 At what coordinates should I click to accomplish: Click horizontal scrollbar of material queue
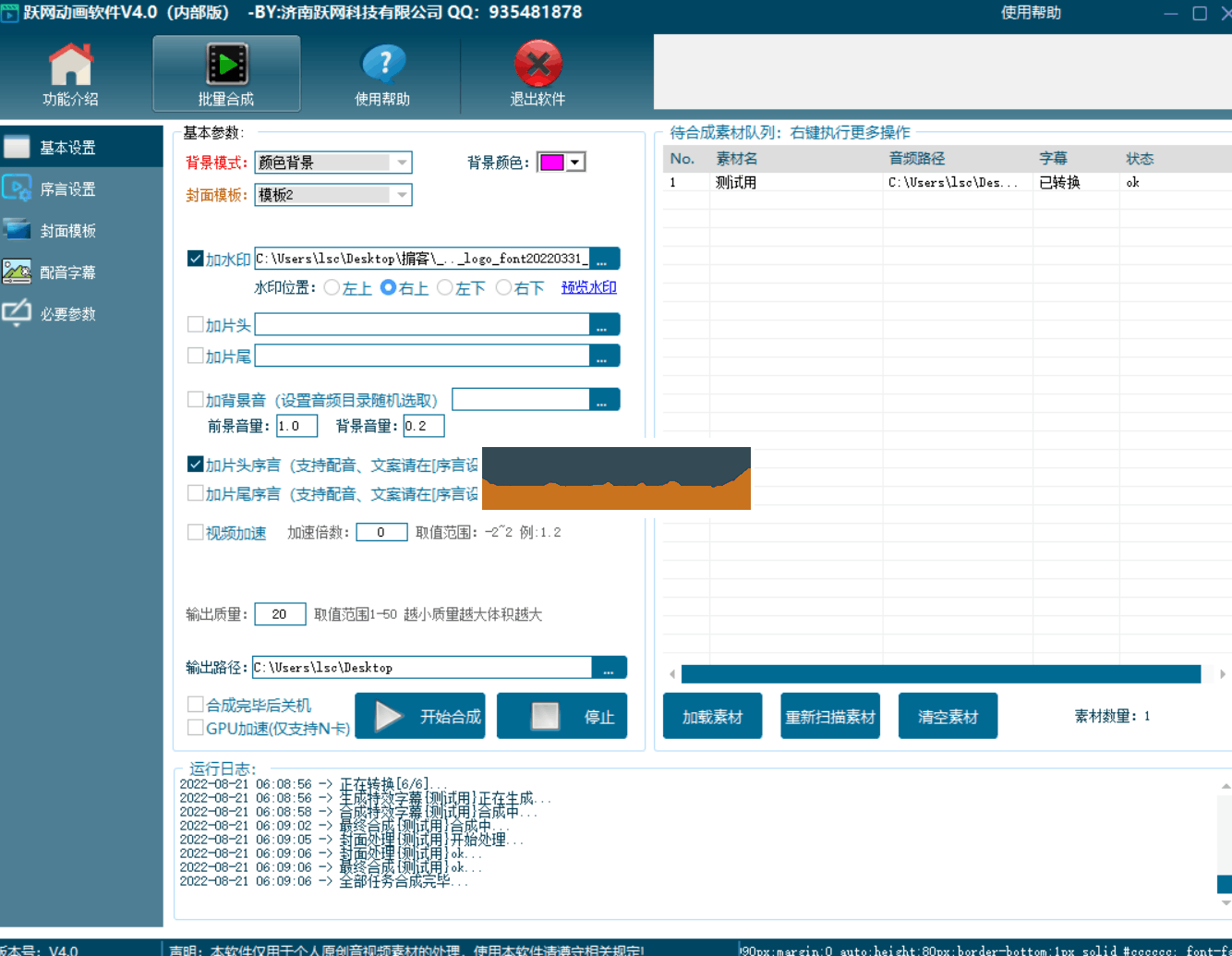pyautogui.click(x=941, y=674)
